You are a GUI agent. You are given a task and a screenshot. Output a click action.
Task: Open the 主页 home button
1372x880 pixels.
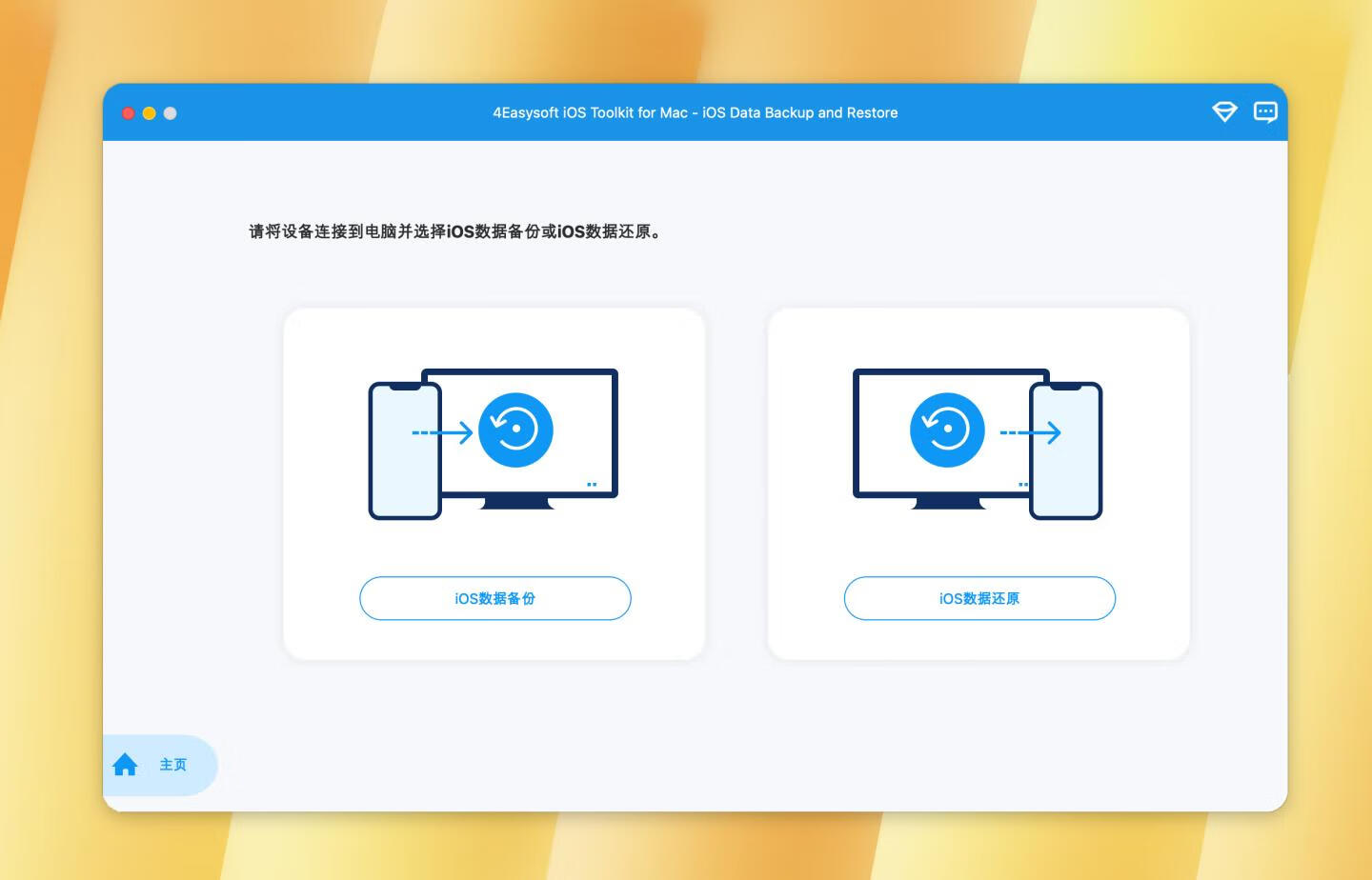point(160,765)
